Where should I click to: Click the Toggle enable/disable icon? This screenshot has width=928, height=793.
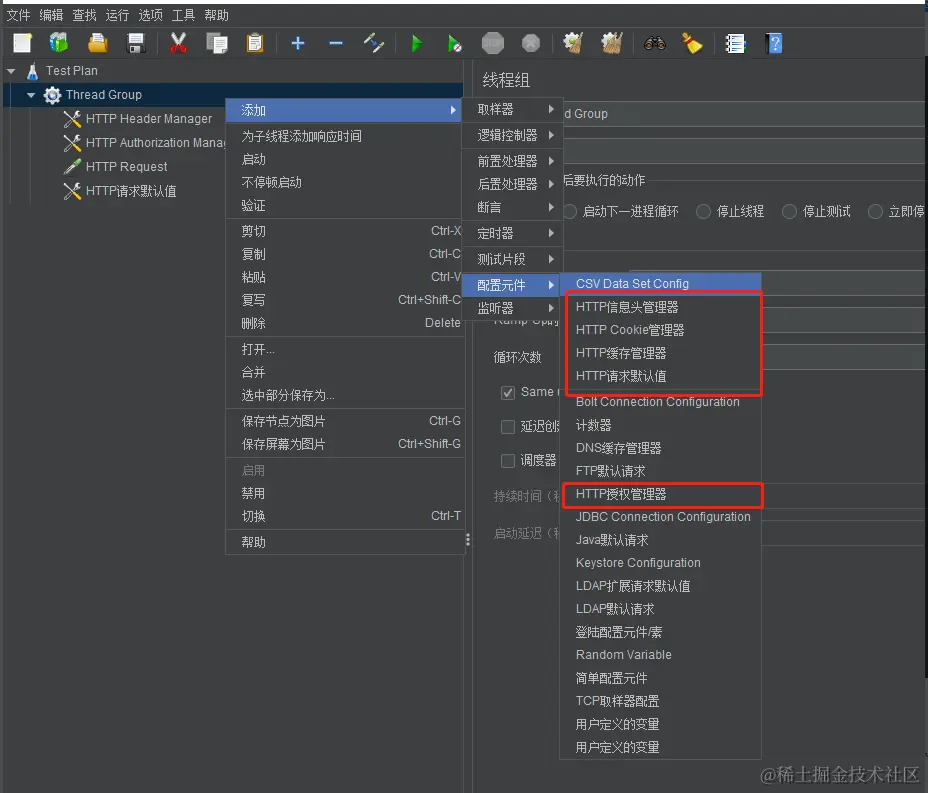[x=374, y=43]
